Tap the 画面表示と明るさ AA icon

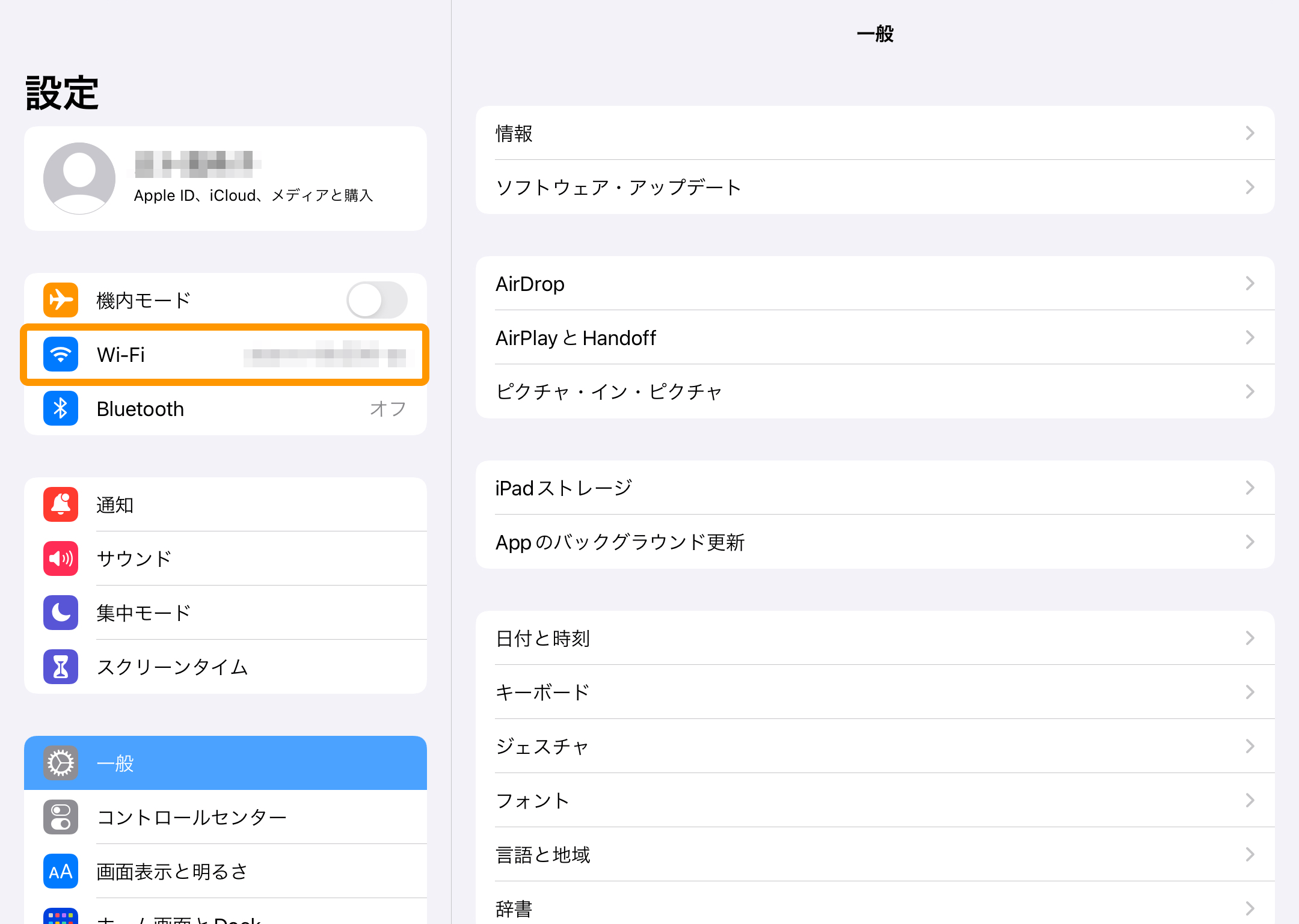tap(61, 871)
